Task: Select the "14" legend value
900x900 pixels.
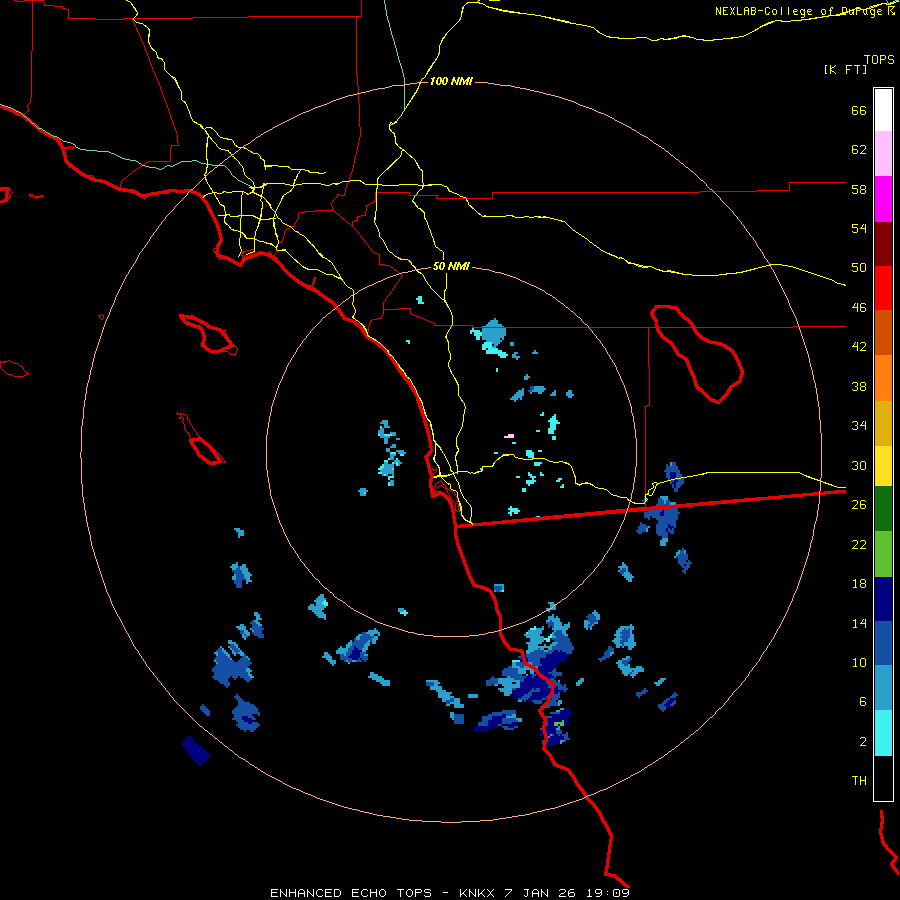Action: point(859,623)
